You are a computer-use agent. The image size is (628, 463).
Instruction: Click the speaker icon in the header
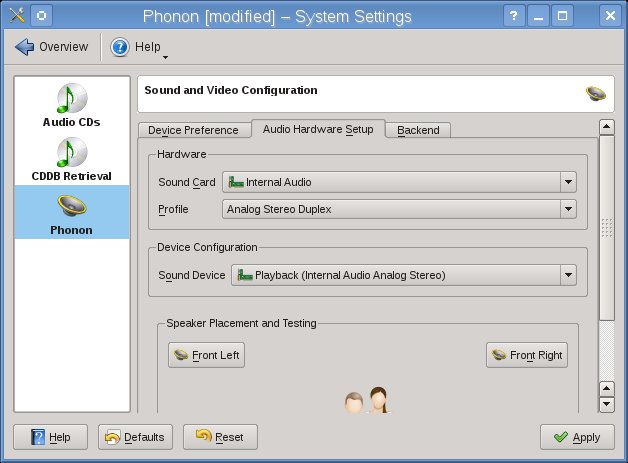596,94
